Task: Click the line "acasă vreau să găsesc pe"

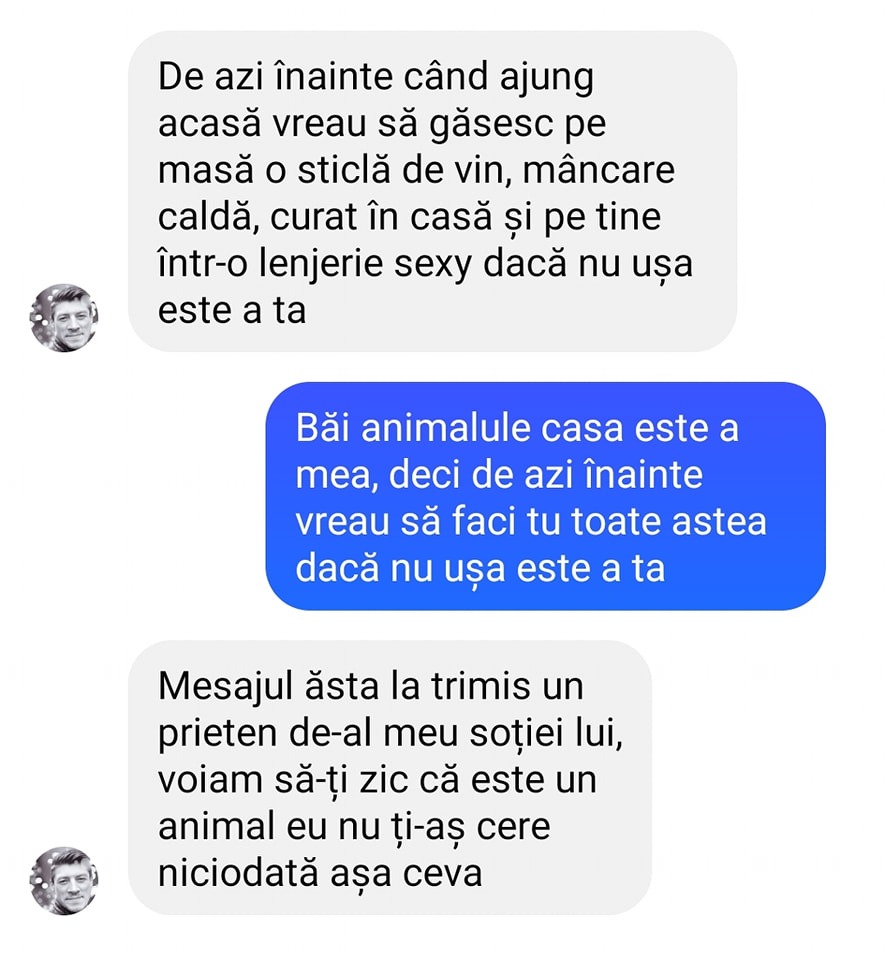Action: pyautogui.click(x=382, y=125)
